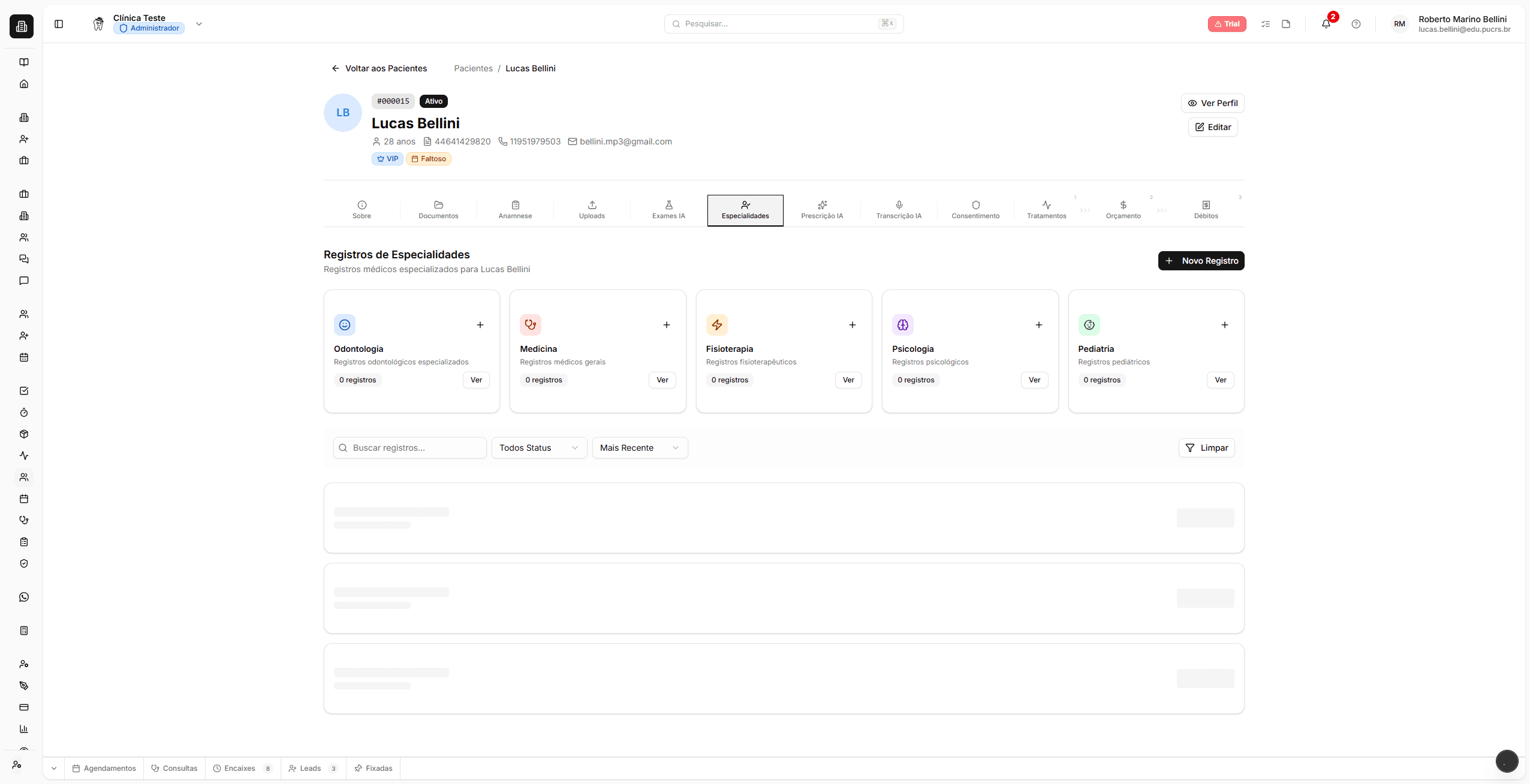
Task: Expand the Clínica Teste clinic selector
Action: click(199, 24)
